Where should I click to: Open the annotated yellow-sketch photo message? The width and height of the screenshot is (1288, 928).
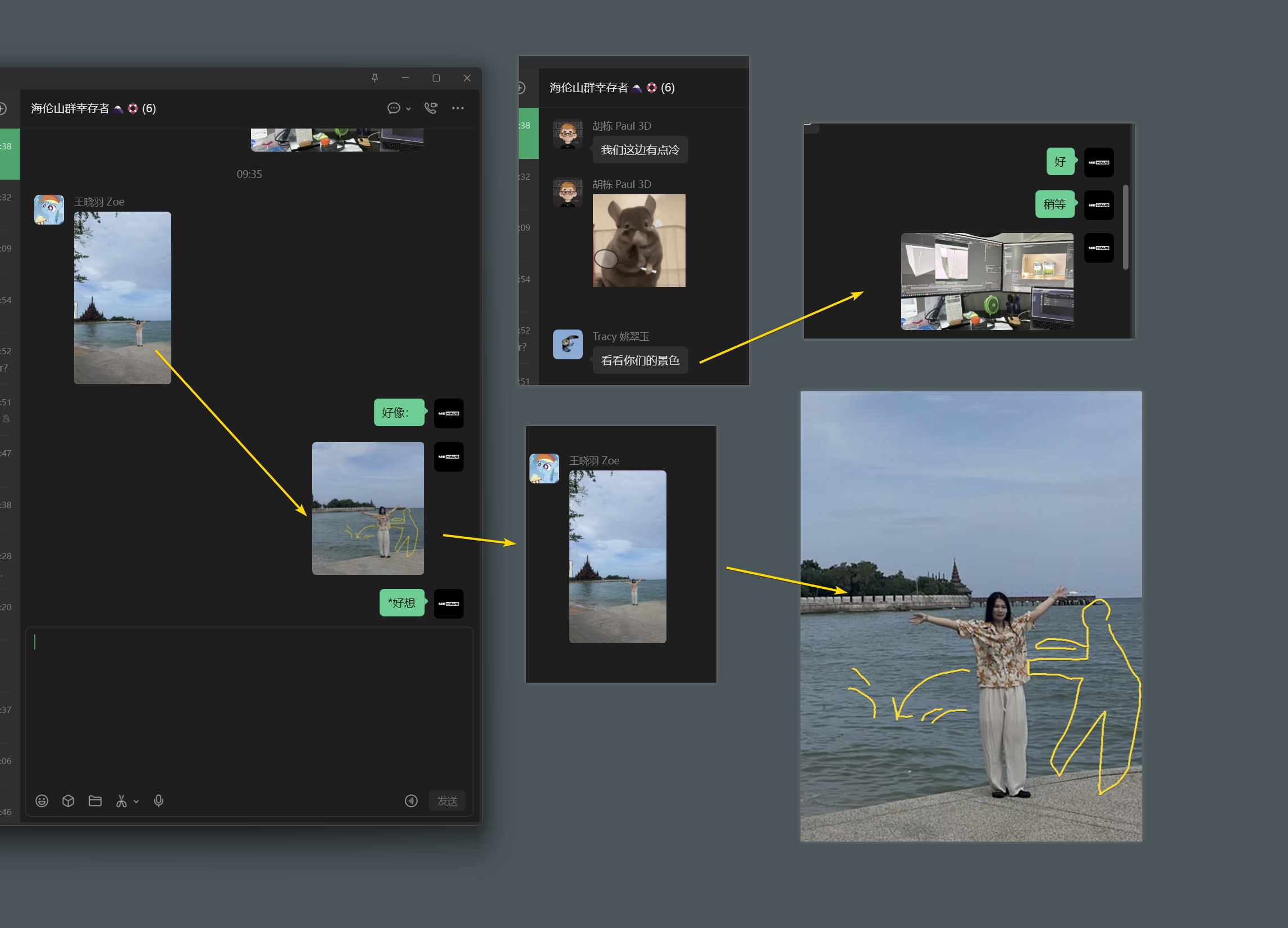pyautogui.click(x=368, y=508)
